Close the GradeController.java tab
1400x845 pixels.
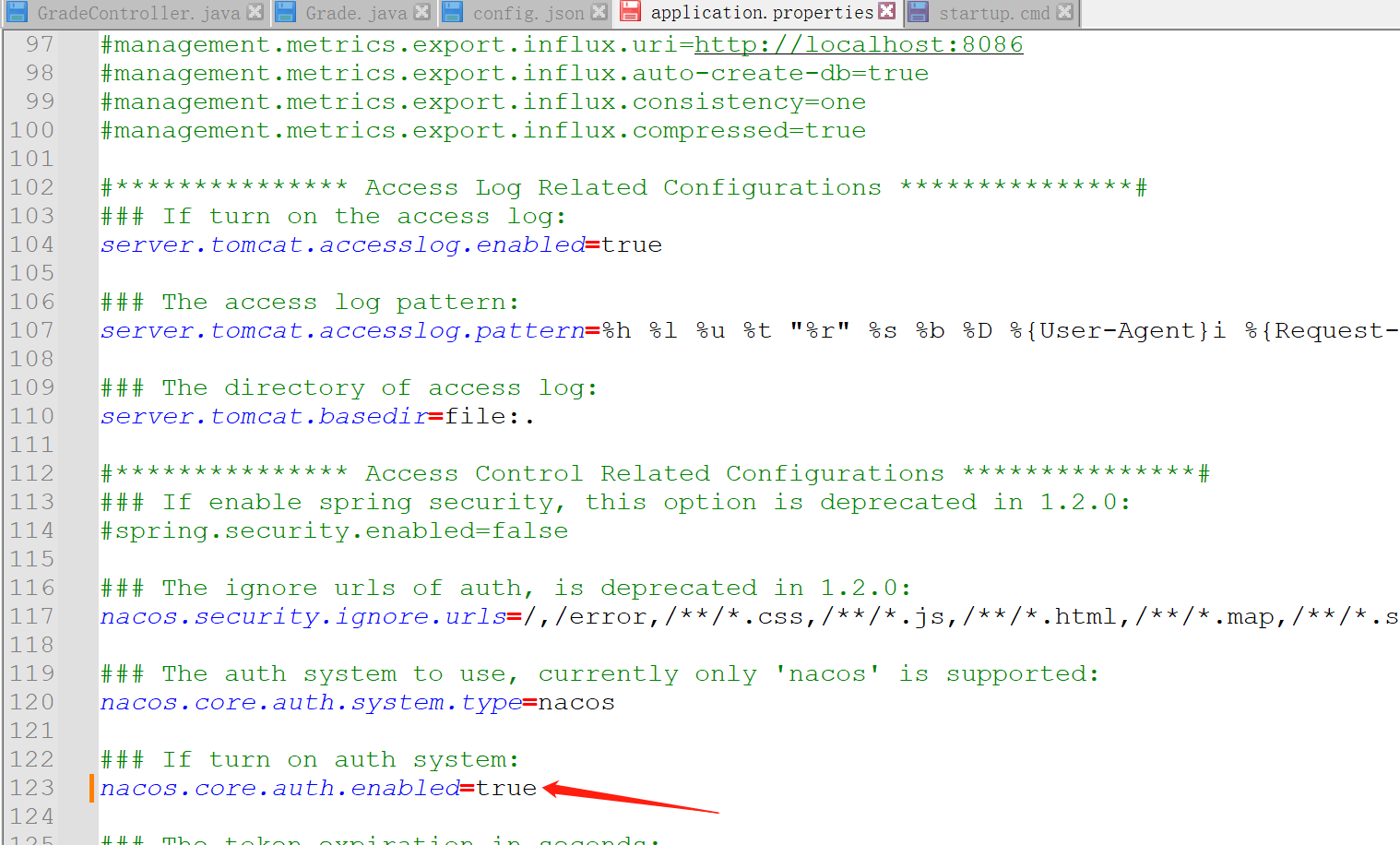(255, 12)
